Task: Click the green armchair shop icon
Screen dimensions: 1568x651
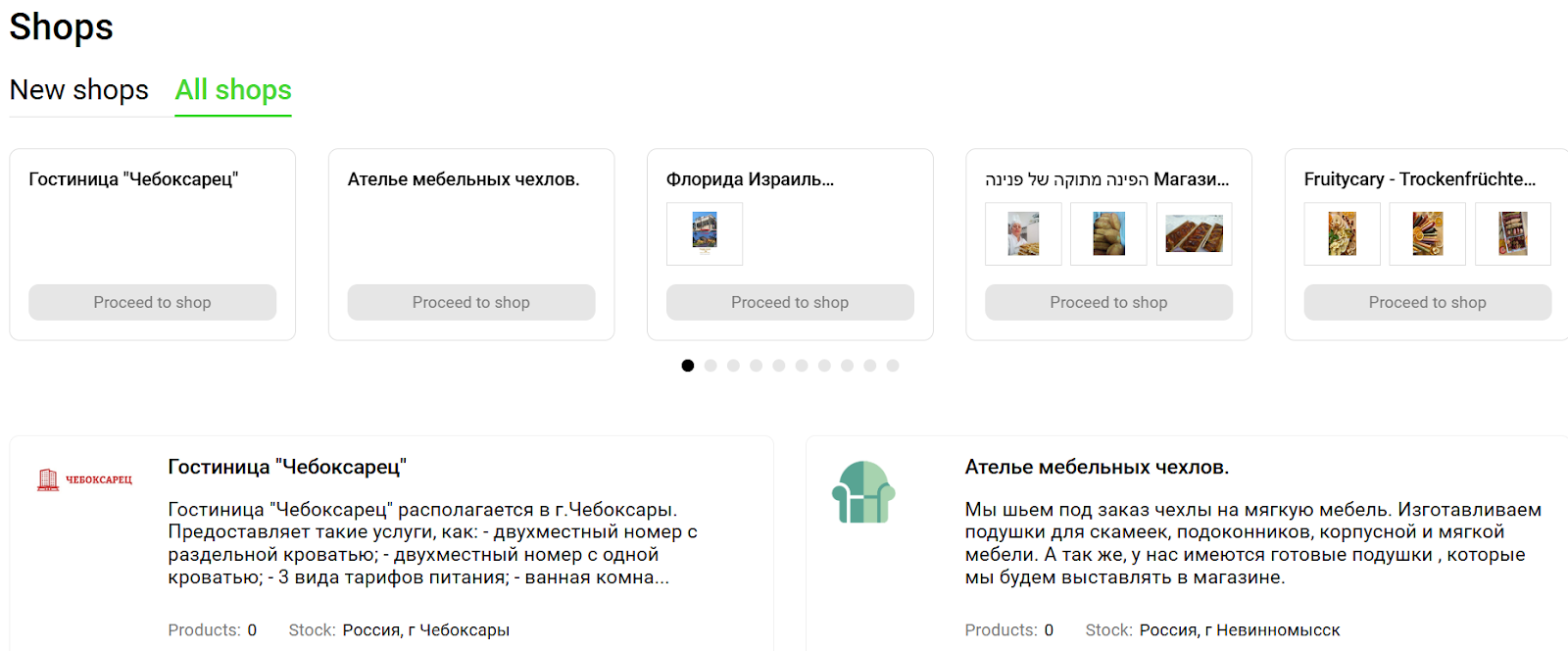Action: tap(863, 492)
